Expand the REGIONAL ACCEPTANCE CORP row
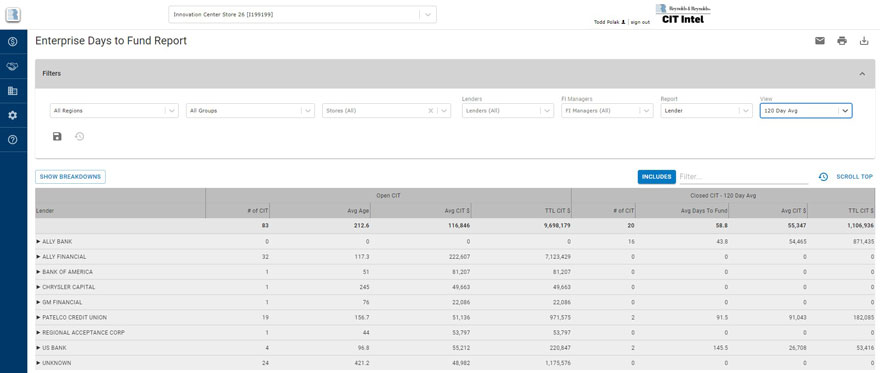Image resolution: width=880 pixels, height=373 pixels. click(39, 333)
